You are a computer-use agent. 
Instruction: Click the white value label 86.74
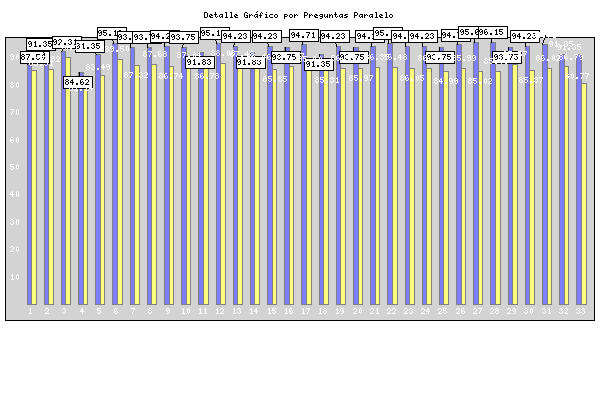pyautogui.click(x=171, y=76)
